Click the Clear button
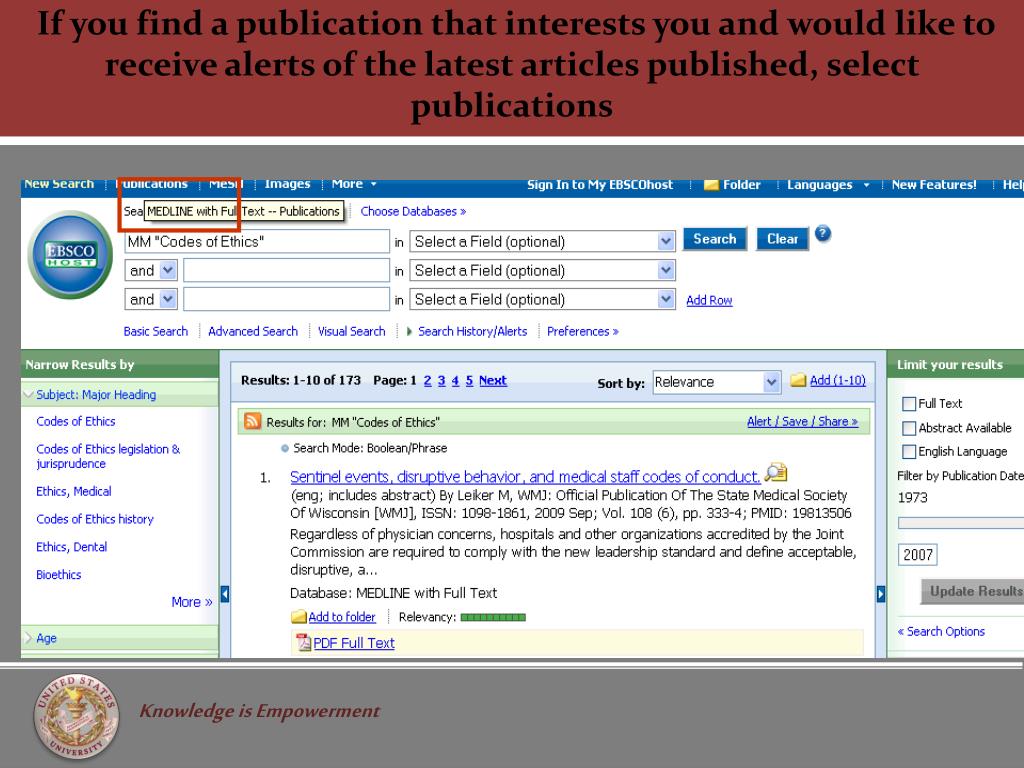The height and width of the screenshot is (768, 1024). pos(782,239)
